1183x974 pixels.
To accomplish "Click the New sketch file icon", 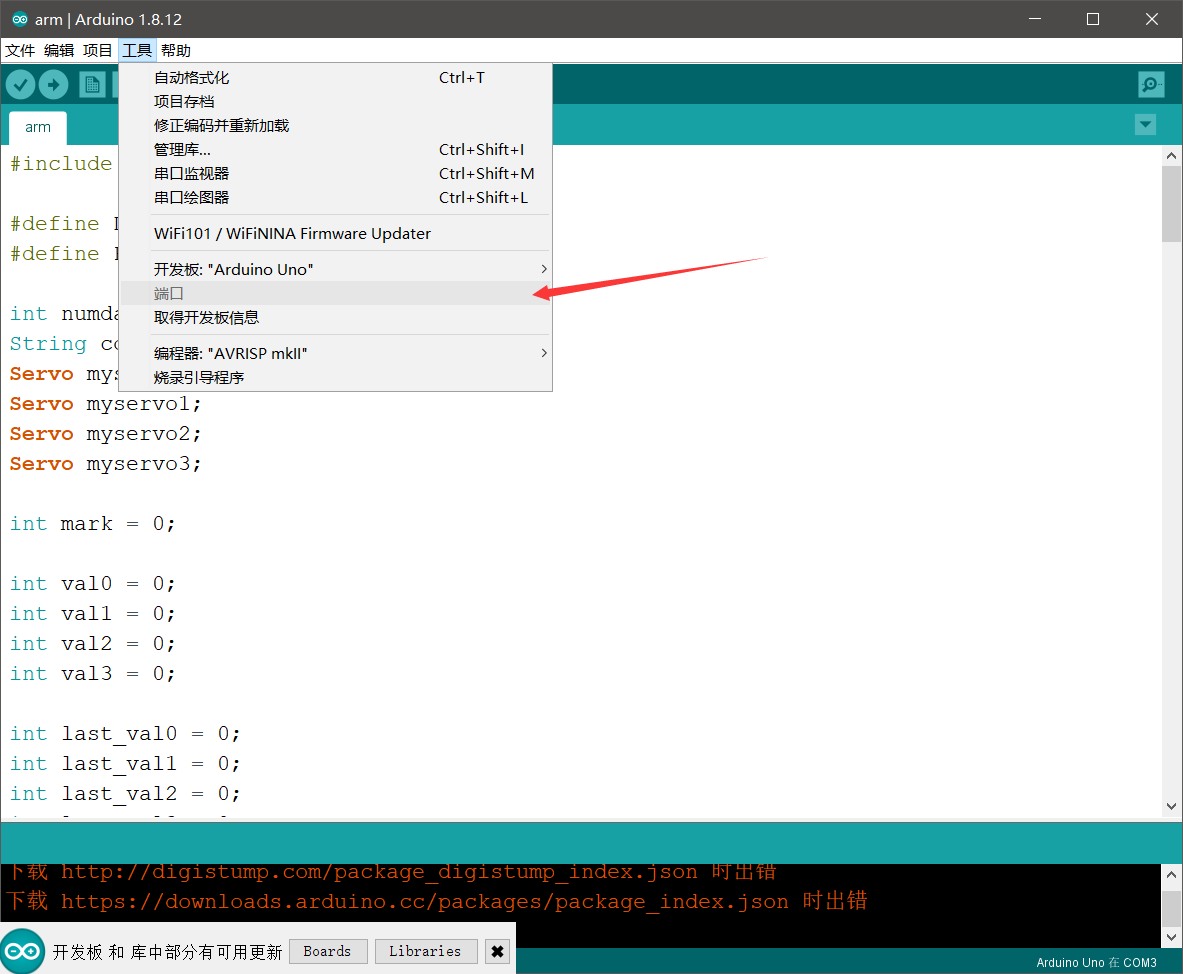I will [92, 84].
